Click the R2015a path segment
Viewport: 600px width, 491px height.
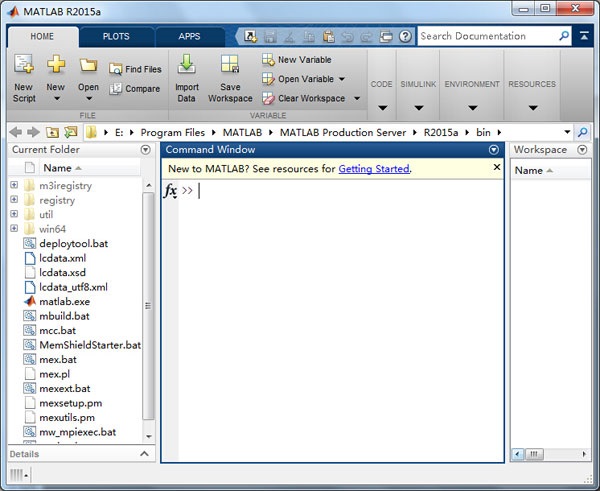pos(440,132)
